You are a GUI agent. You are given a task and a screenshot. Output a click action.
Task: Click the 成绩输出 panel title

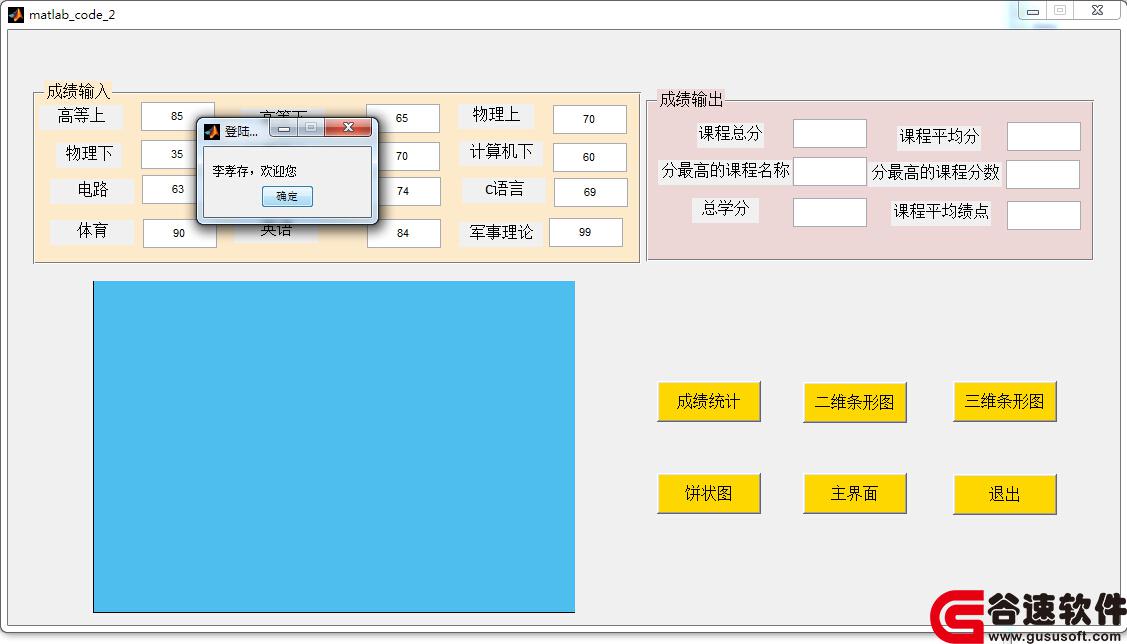coord(691,100)
